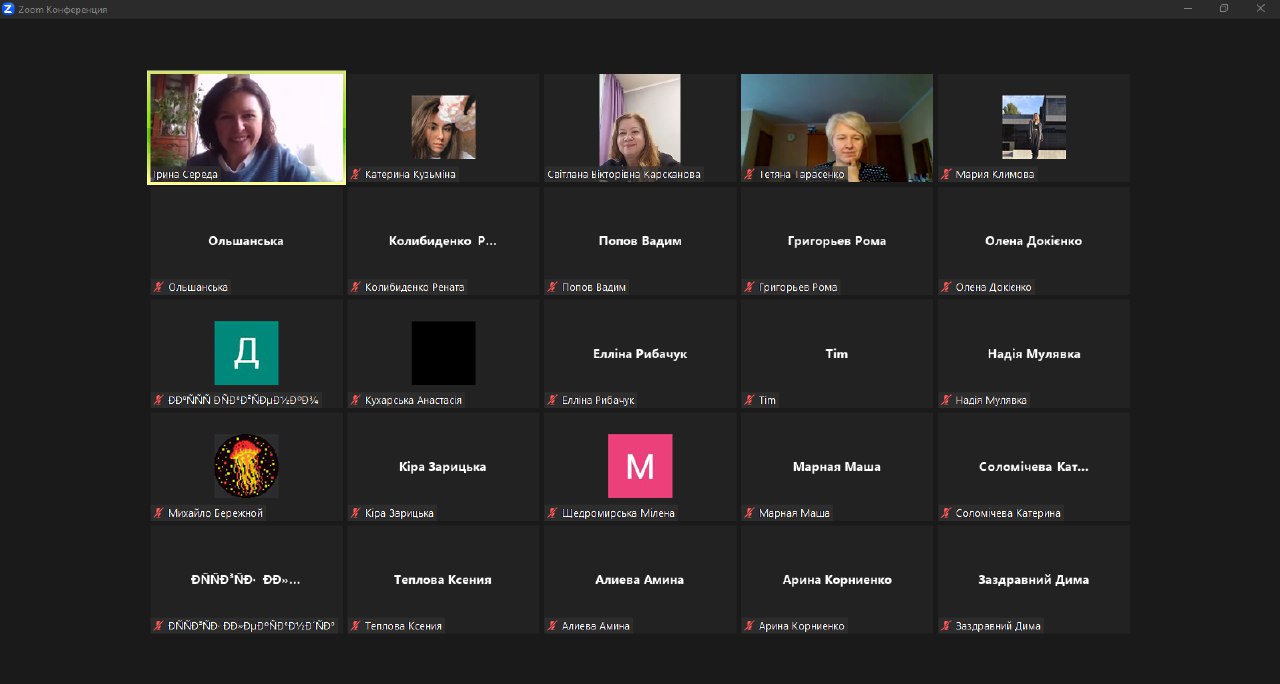Click muted mic icon on Елліна Рибачук's tile
This screenshot has width=1280, height=684.
point(552,400)
